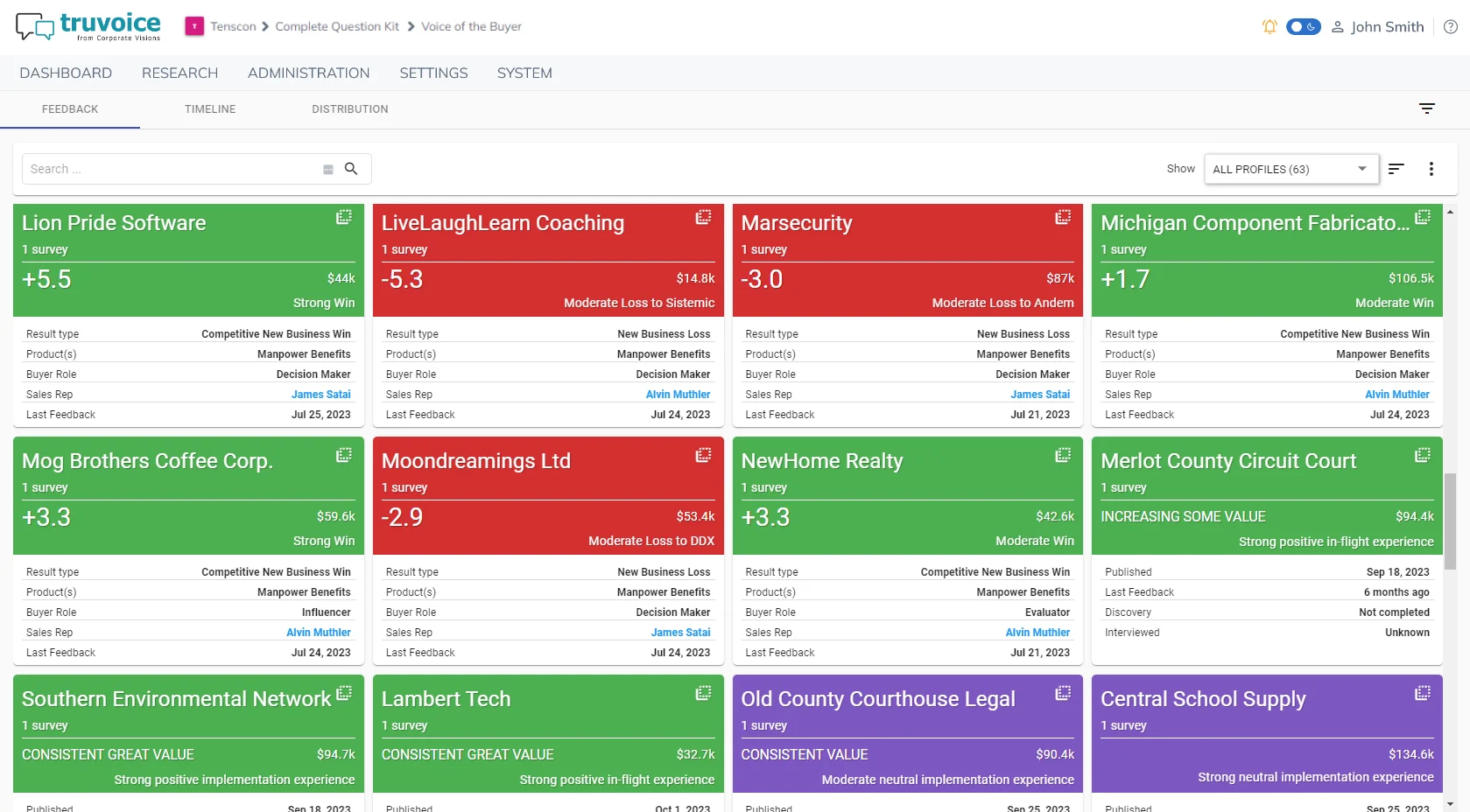Open the ADMINISTRATION menu

(308, 73)
